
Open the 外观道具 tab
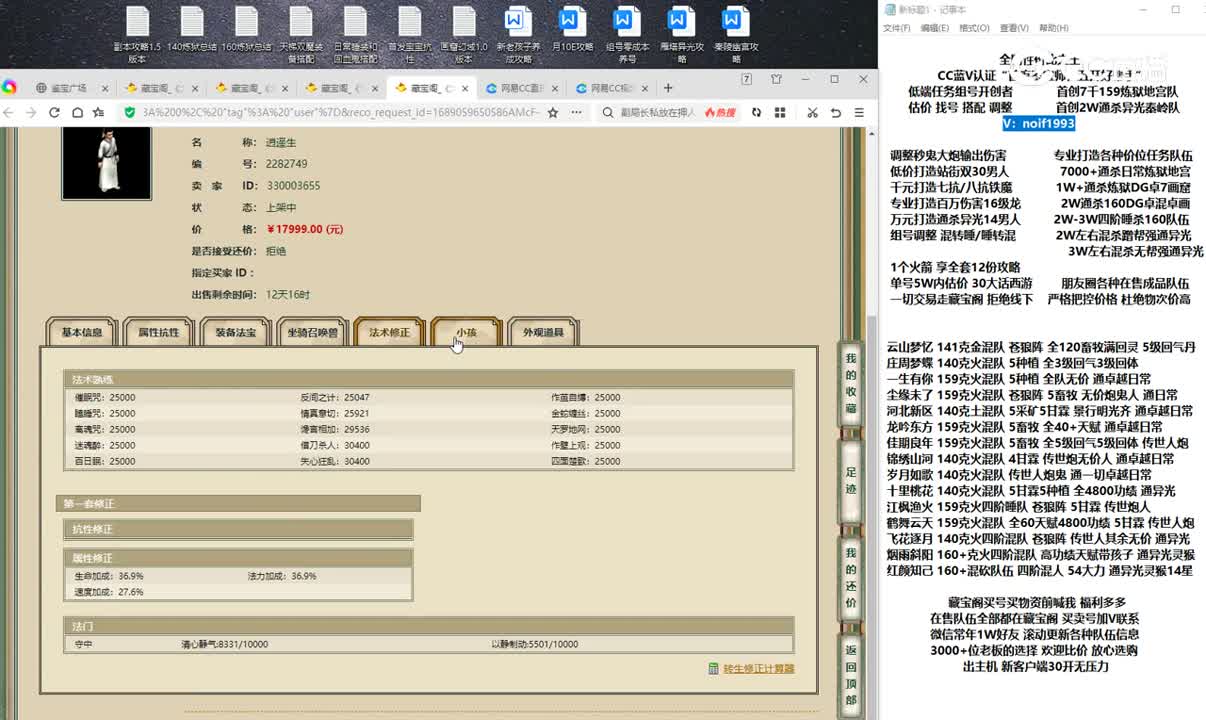543,332
